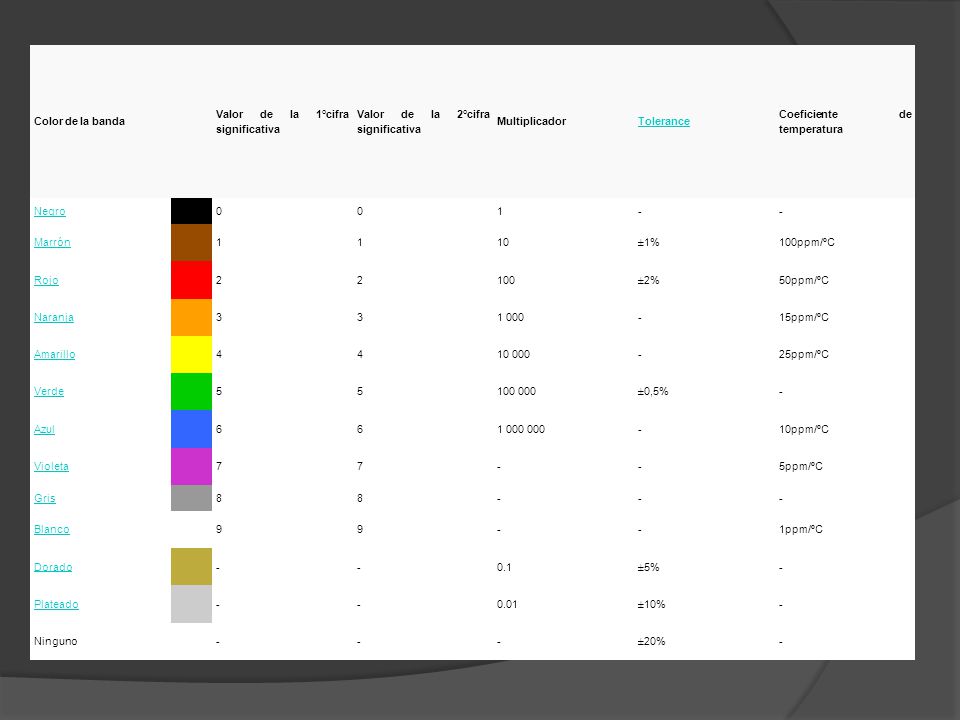This screenshot has width=960, height=720.
Task: Select the "±1%" tolerance value
Action: click(x=648, y=242)
